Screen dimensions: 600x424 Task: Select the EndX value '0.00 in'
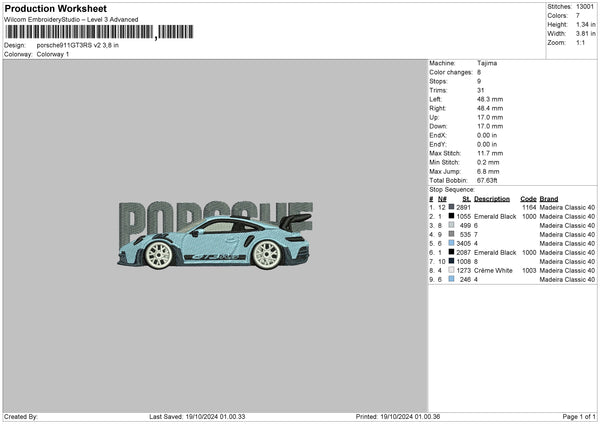click(487, 135)
